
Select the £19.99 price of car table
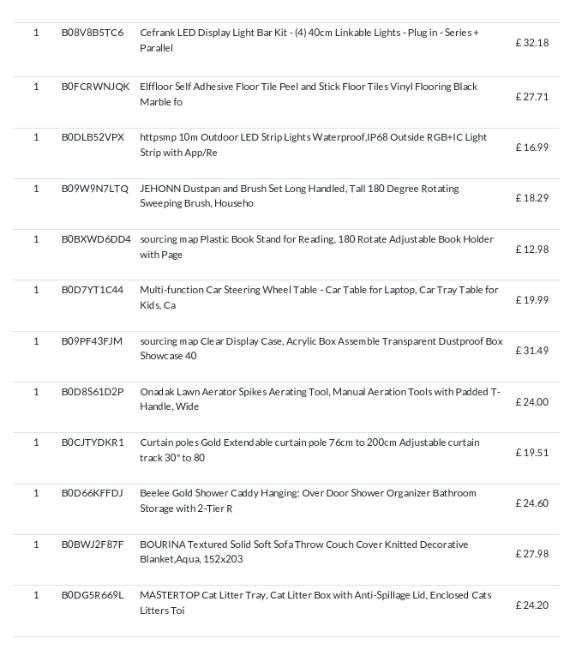532,300
